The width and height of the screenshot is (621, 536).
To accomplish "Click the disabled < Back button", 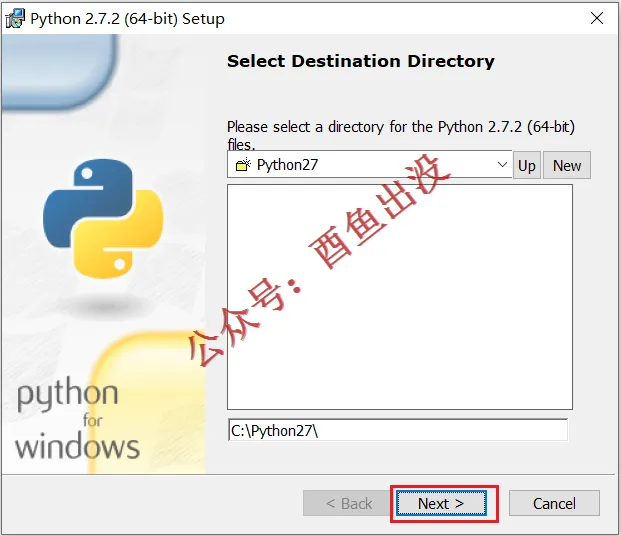I will [x=349, y=504].
